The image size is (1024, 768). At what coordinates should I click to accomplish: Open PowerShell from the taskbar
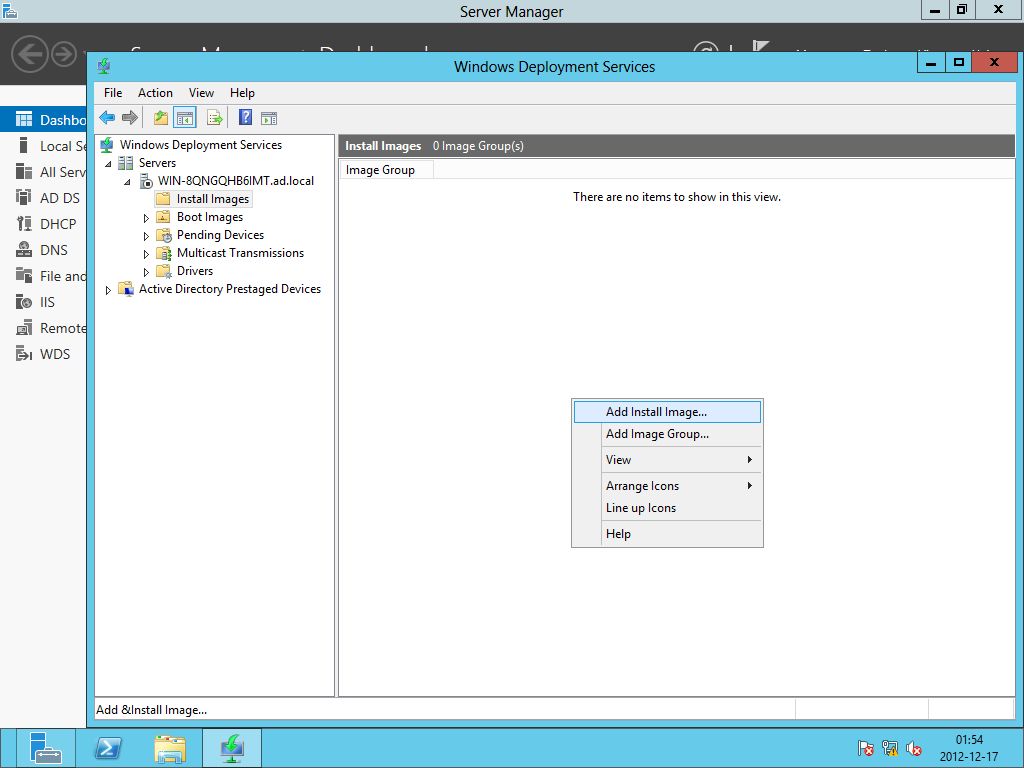(x=108, y=748)
